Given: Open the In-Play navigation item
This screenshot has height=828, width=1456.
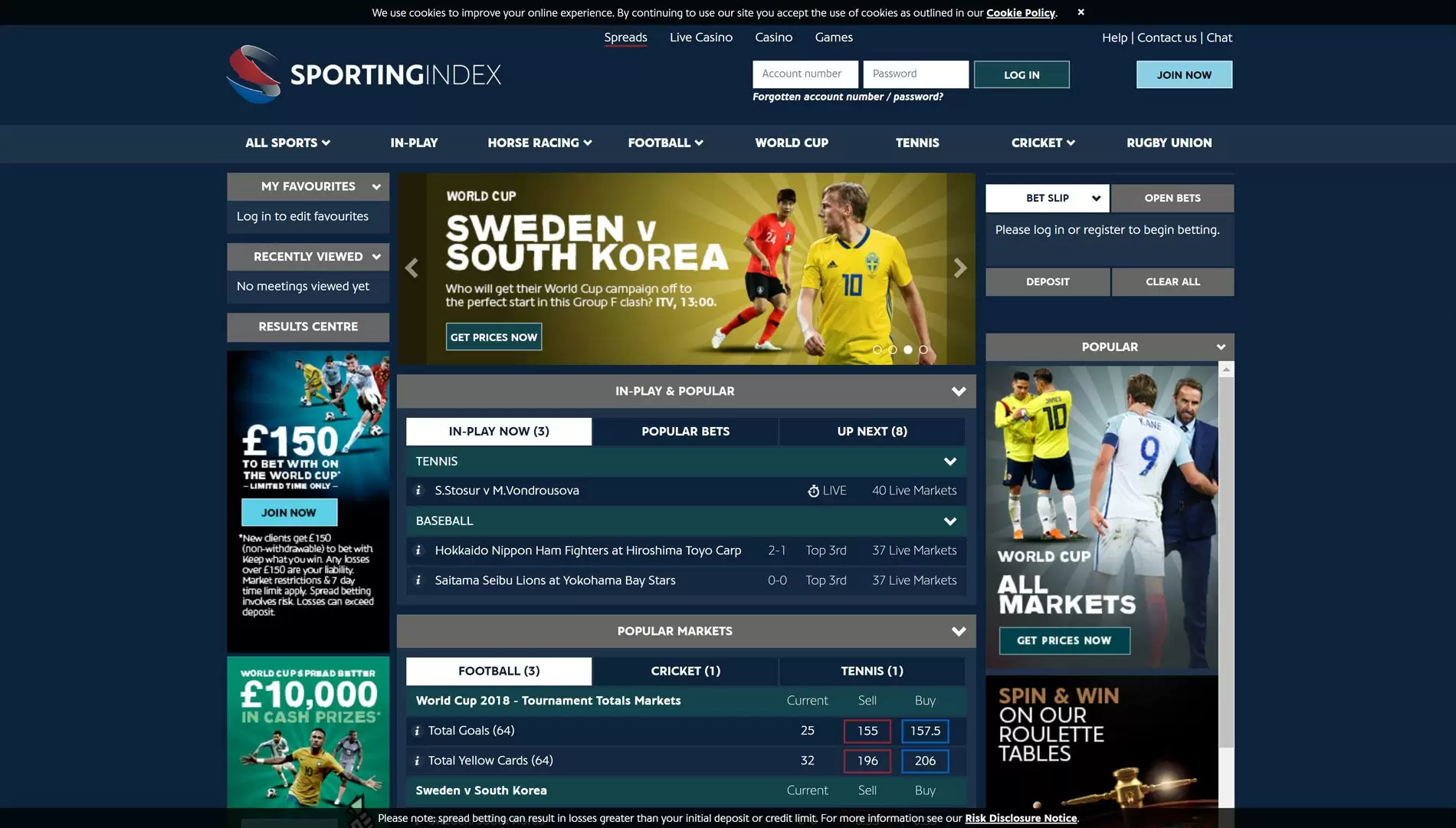Looking at the screenshot, I should click(x=414, y=143).
